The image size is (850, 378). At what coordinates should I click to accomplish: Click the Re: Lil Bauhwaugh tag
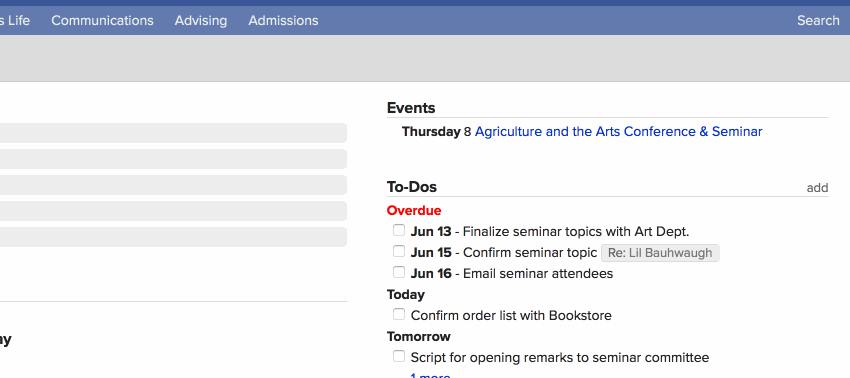(x=660, y=253)
